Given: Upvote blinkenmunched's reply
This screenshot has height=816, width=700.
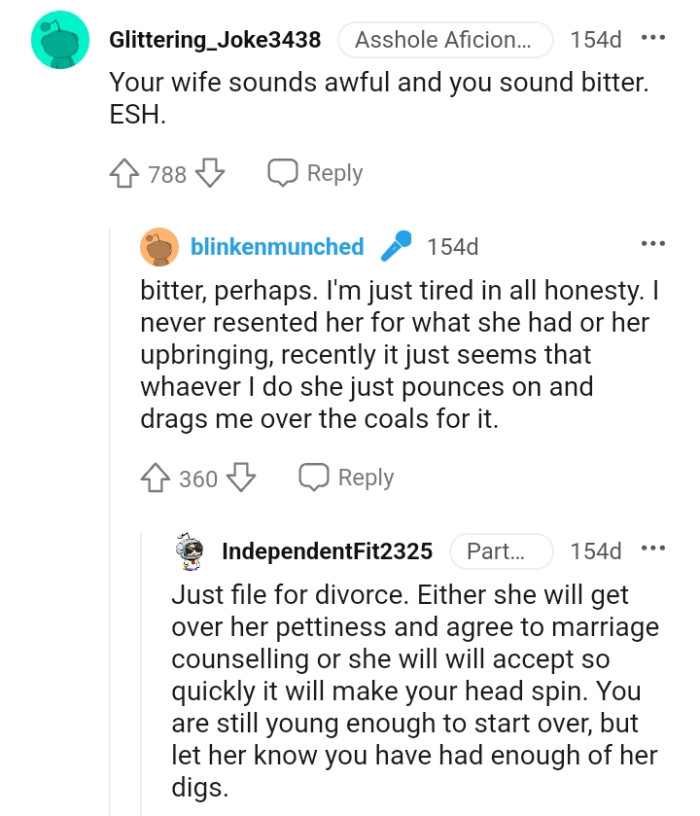Looking at the screenshot, I should tap(155, 477).
